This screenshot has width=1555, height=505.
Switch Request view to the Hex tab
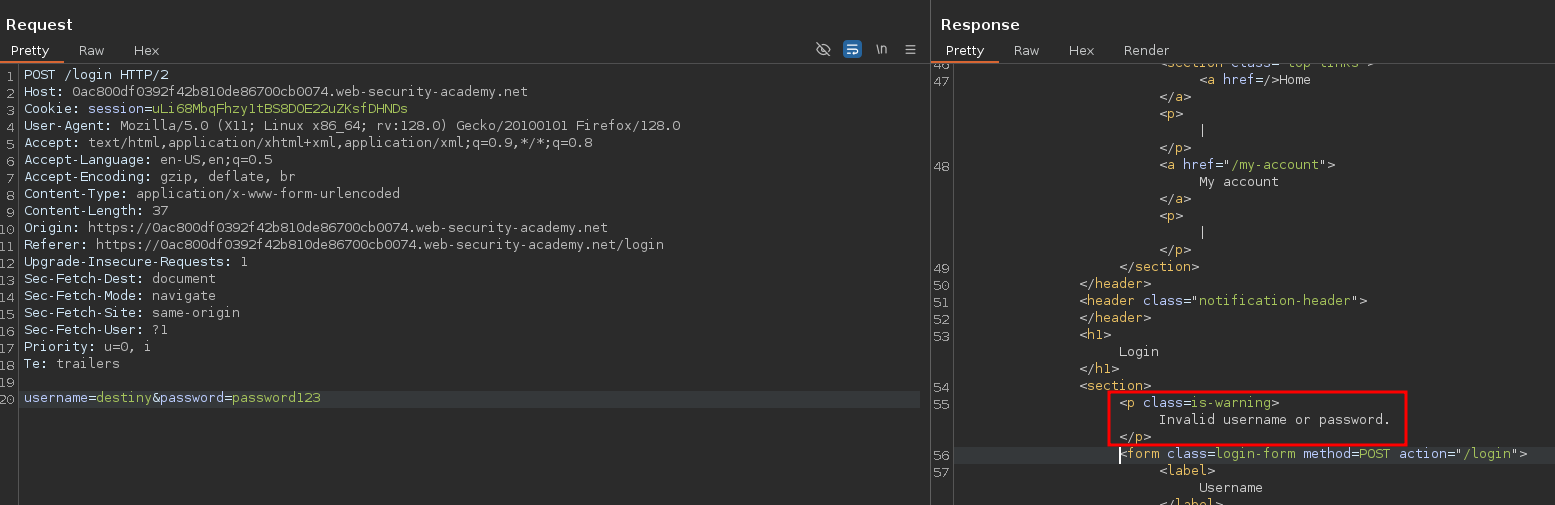(x=146, y=50)
